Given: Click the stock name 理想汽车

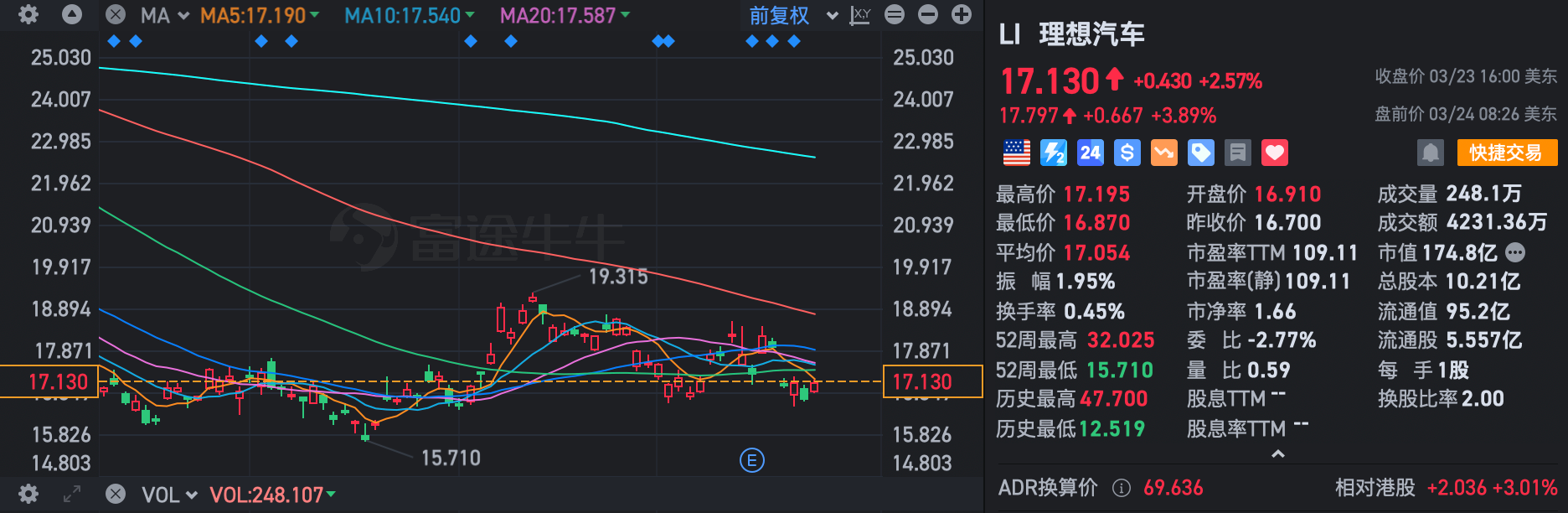Looking at the screenshot, I should pos(1091,34).
